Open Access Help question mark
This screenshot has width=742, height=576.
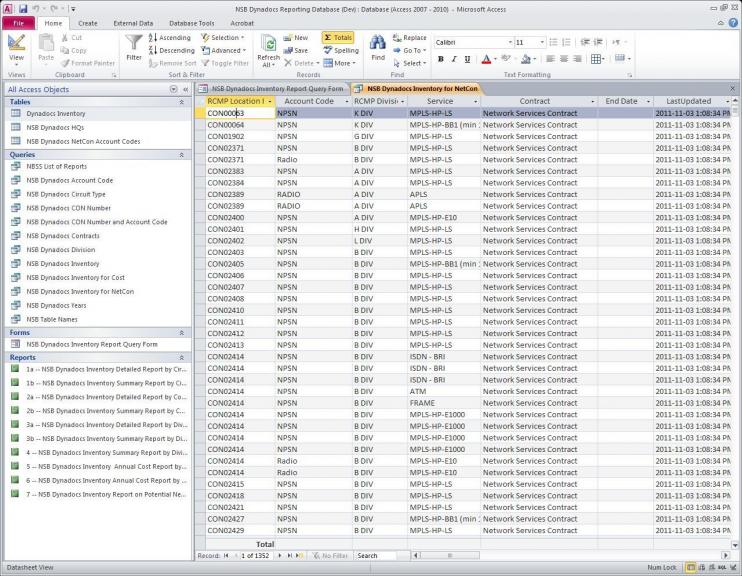point(733,22)
